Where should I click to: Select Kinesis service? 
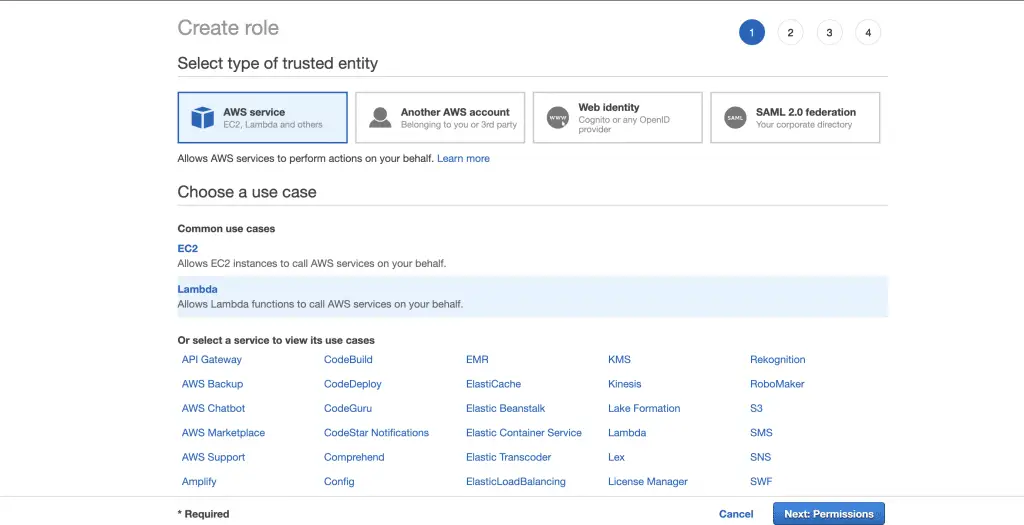tap(625, 384)
